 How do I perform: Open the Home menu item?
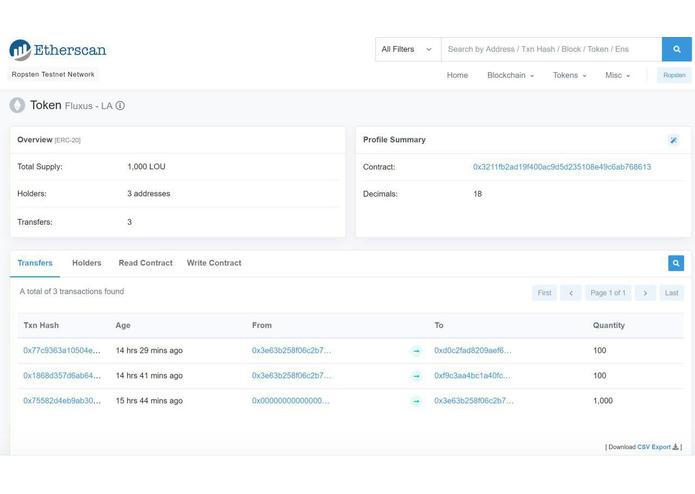tap(457, 75)
